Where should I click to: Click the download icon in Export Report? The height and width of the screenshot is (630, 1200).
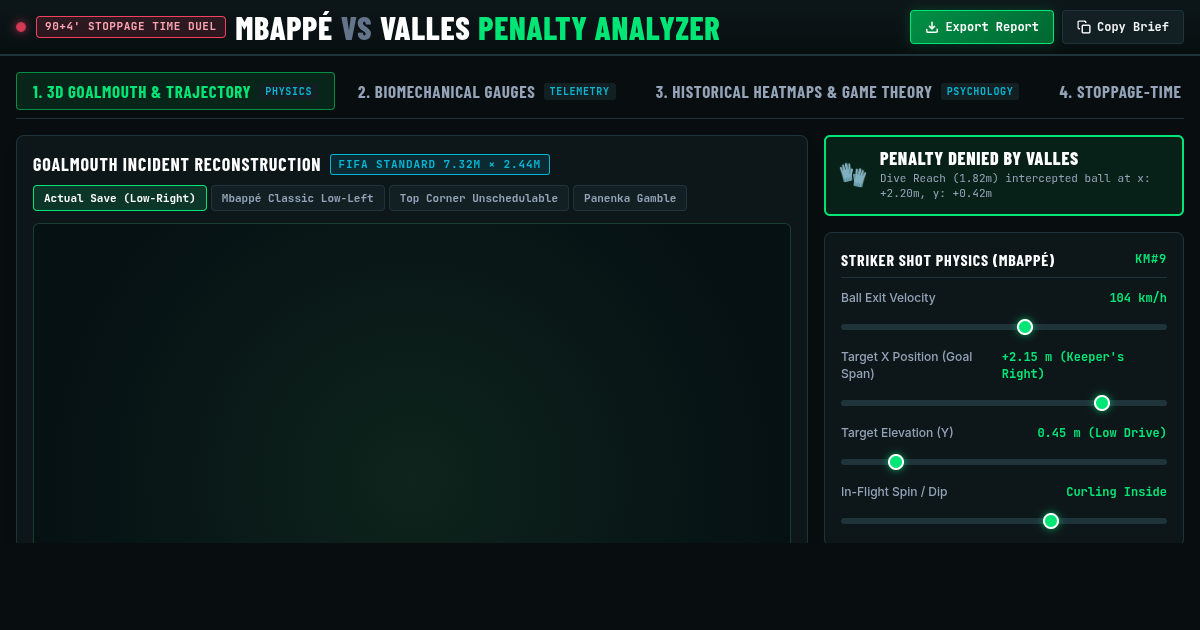(932, 27)
